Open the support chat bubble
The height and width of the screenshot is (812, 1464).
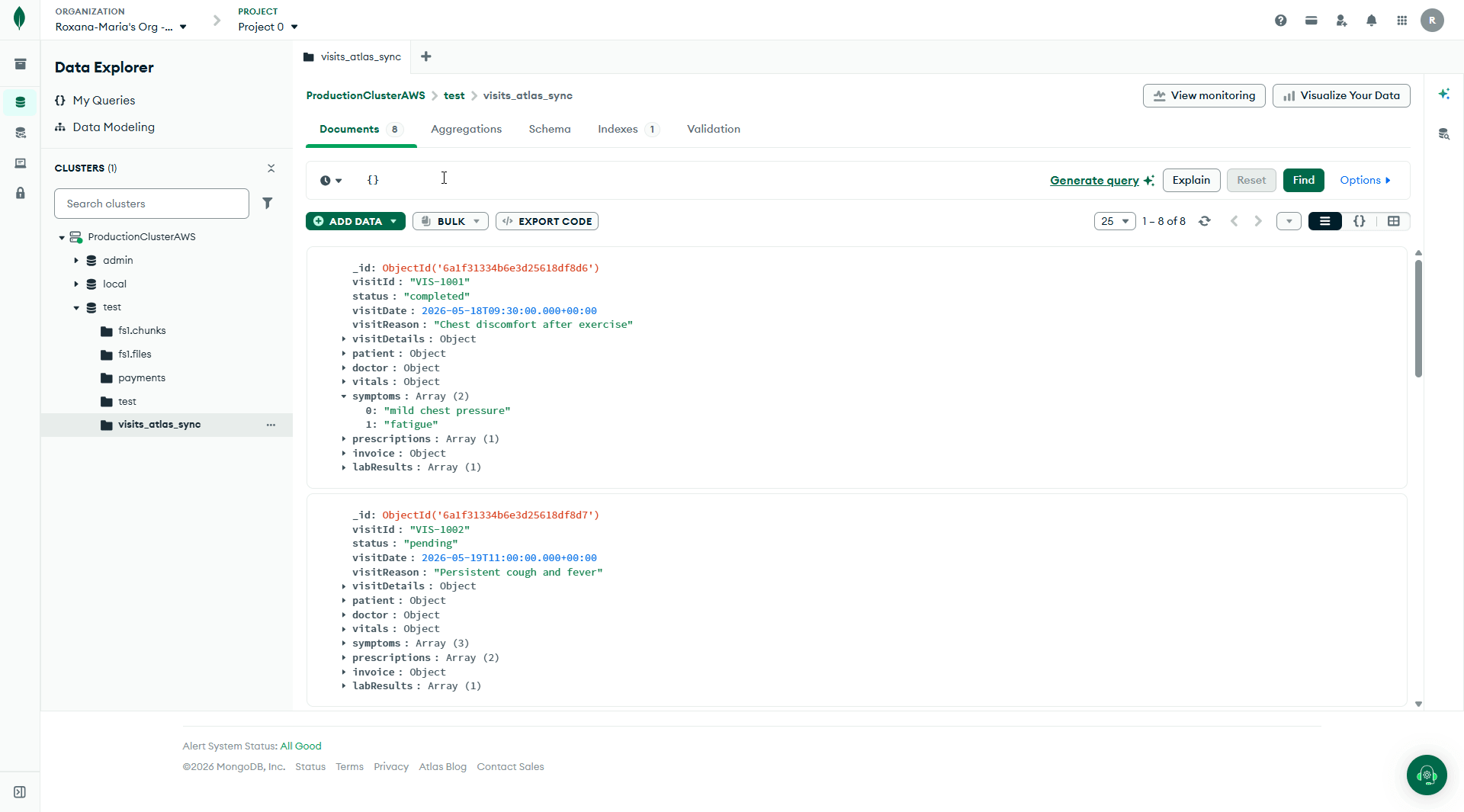tap(1427, 775)
